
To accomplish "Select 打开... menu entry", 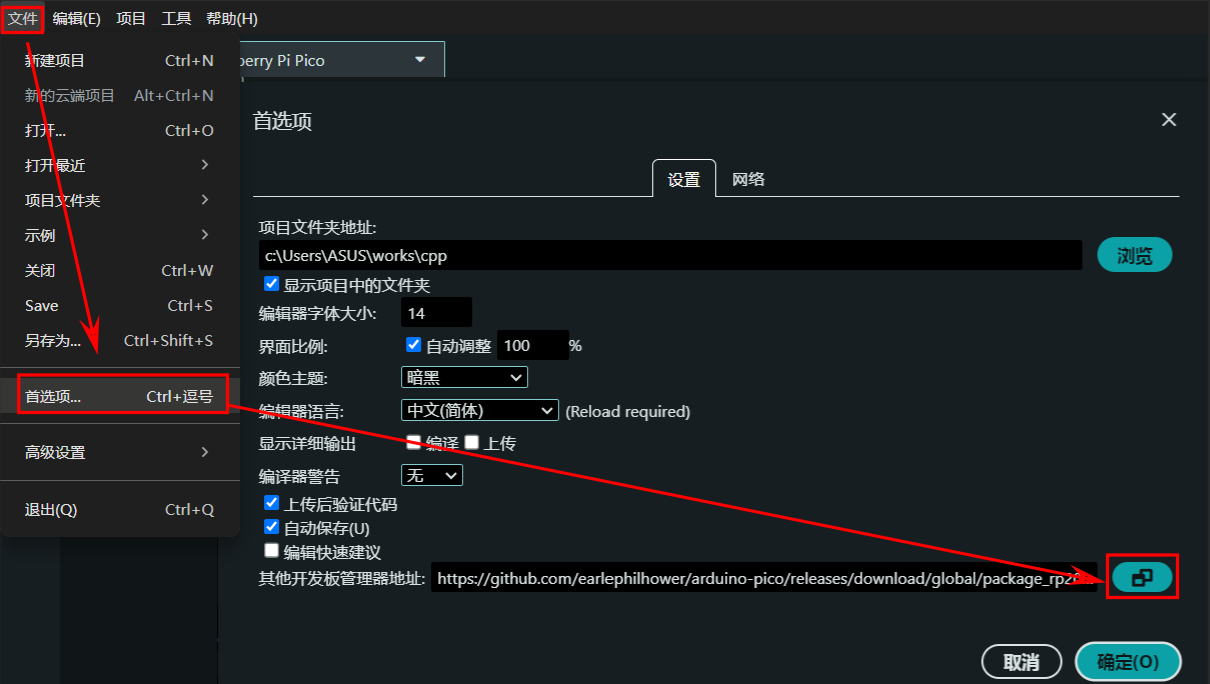I will click(x=119, y=130).
